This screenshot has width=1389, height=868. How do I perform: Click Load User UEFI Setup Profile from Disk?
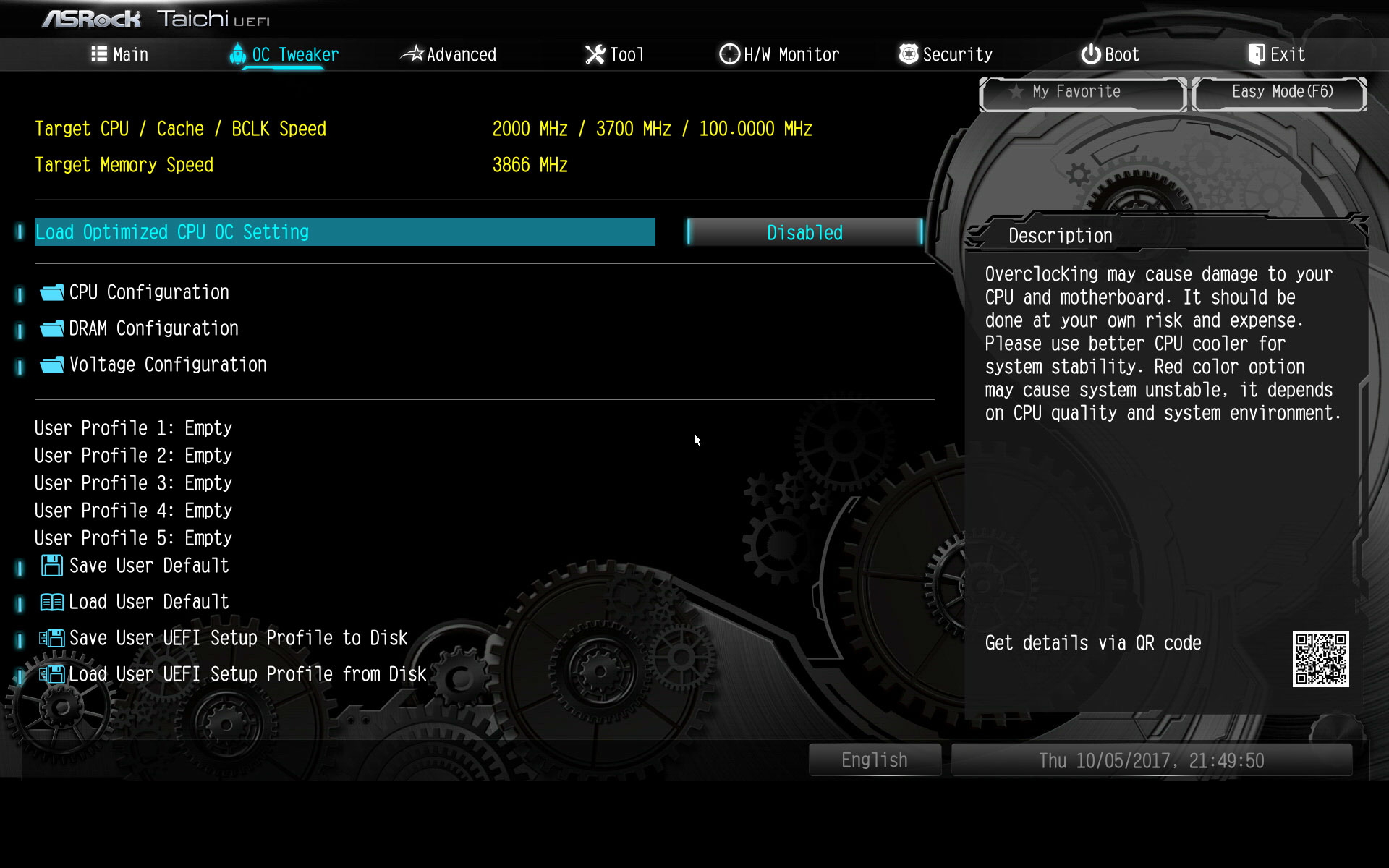pyautogui.click(x=247, y=674)
